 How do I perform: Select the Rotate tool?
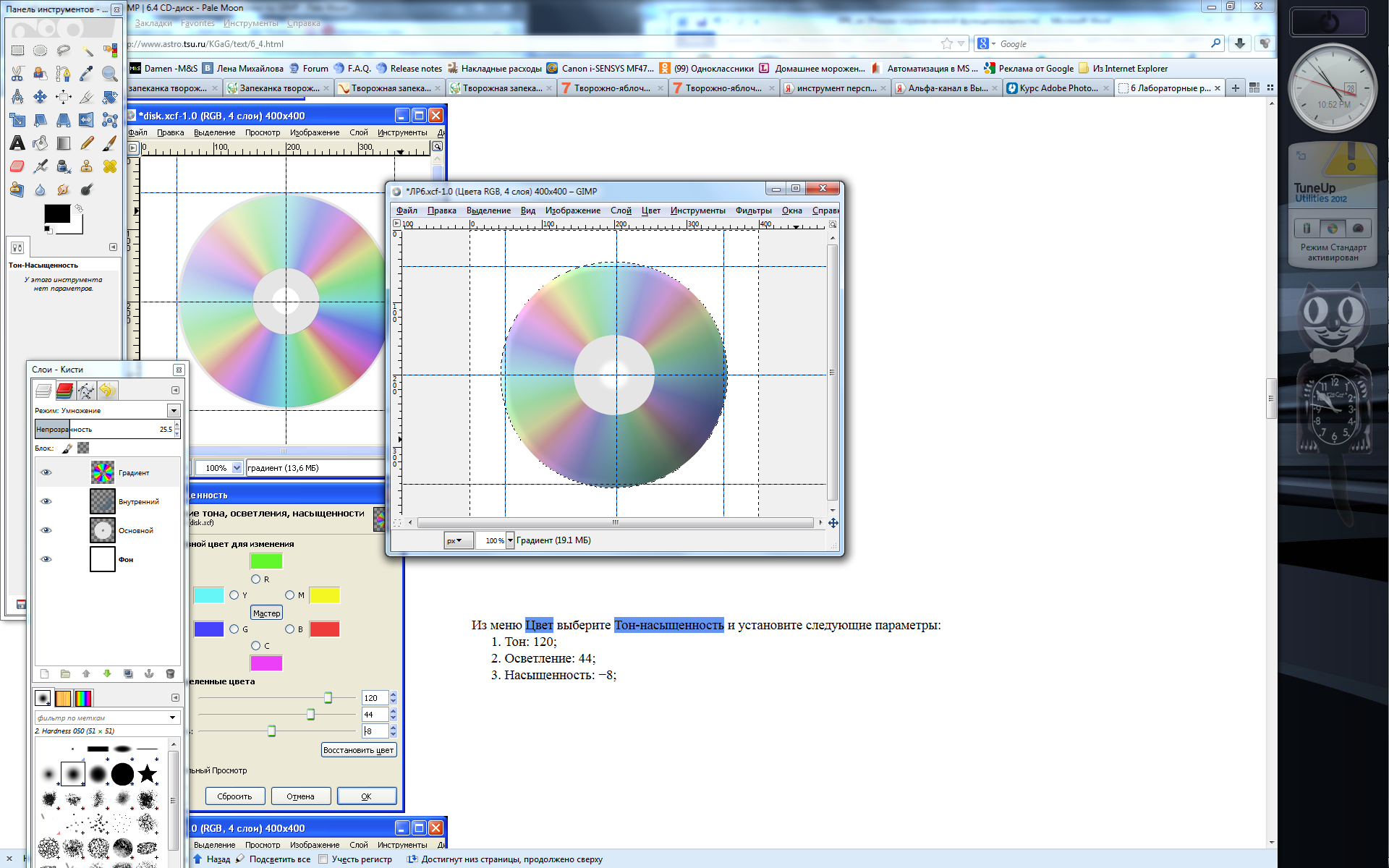110,97
